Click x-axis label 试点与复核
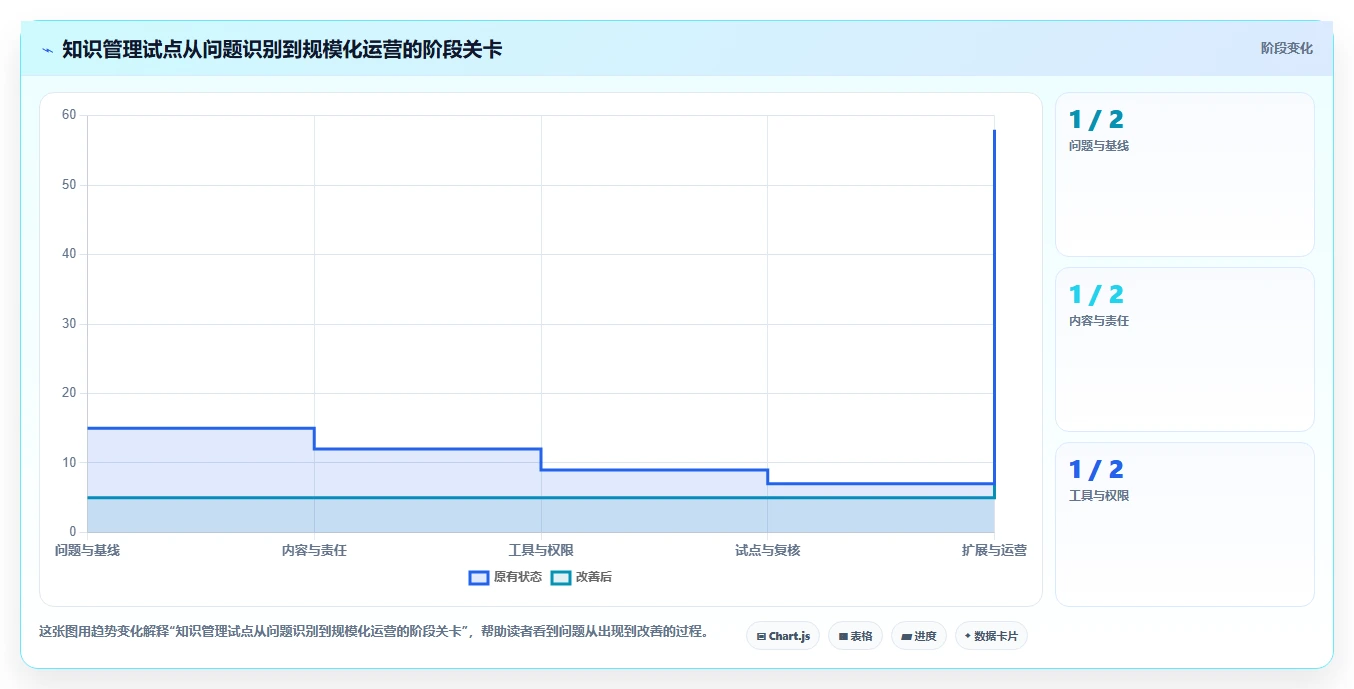Viewport: 1354px width, 689px height. pos(768,550)
